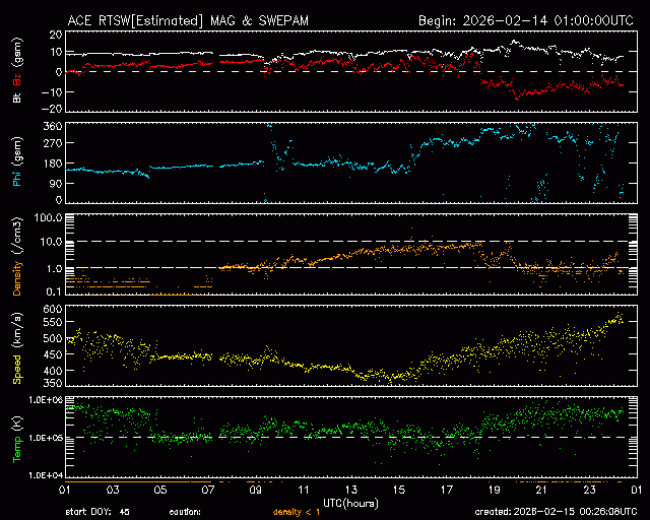Click the '1.0' tick on Density axis
This screenshot has width=650, height=520.
coord(54,269)
